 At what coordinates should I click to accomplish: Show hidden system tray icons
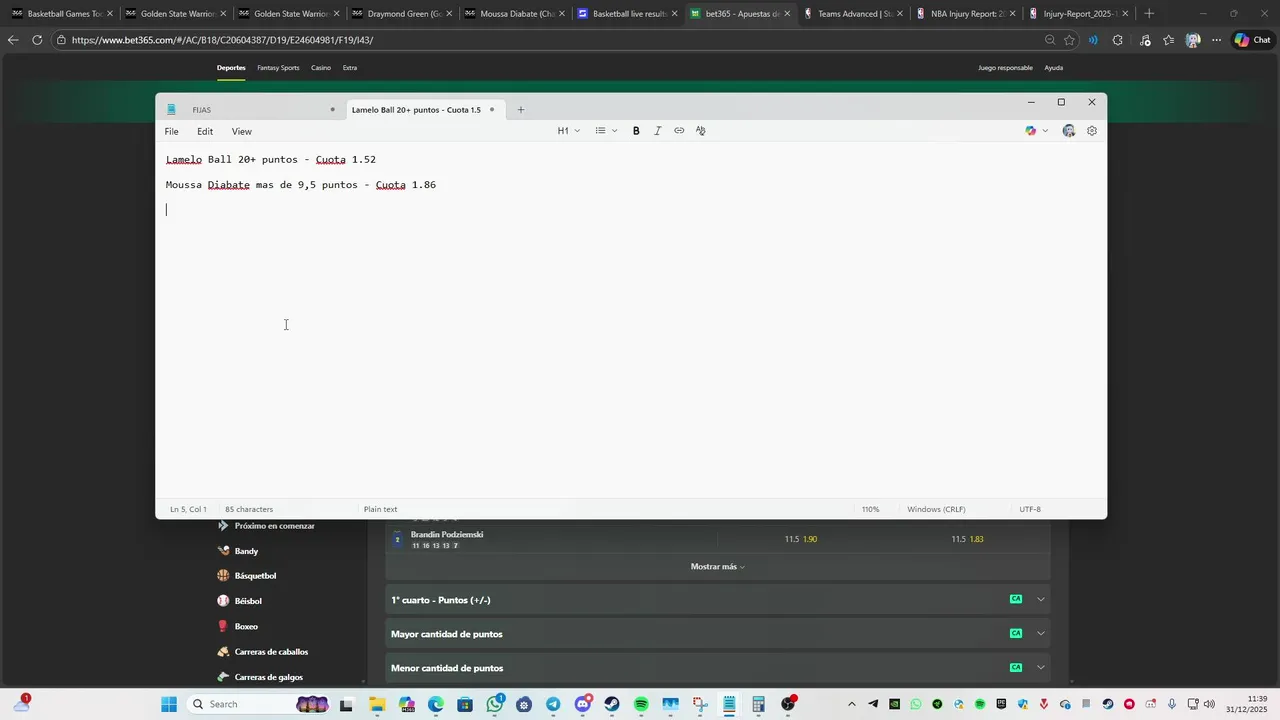tap(852, 704)
